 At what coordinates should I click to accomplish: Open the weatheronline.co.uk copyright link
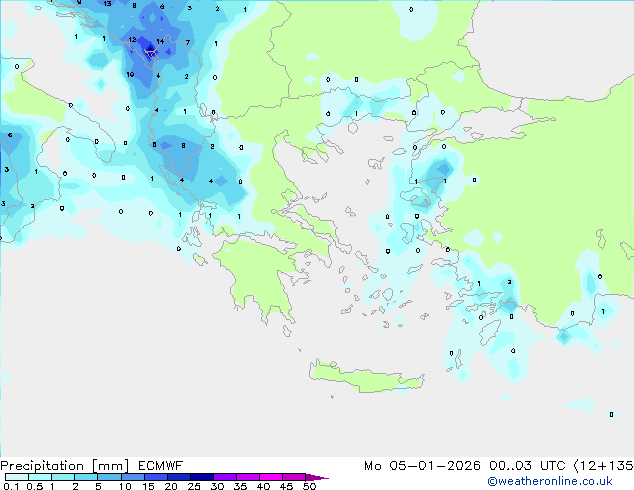click(550, 481)
